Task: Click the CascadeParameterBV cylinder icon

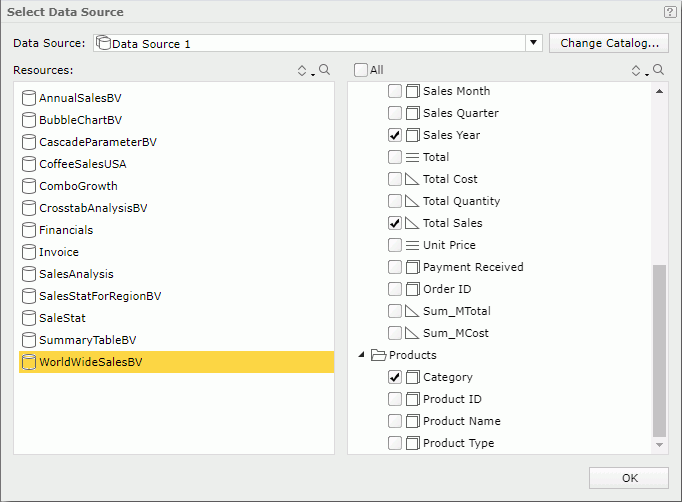Action: pyautogui.click(x=29, y=142)
